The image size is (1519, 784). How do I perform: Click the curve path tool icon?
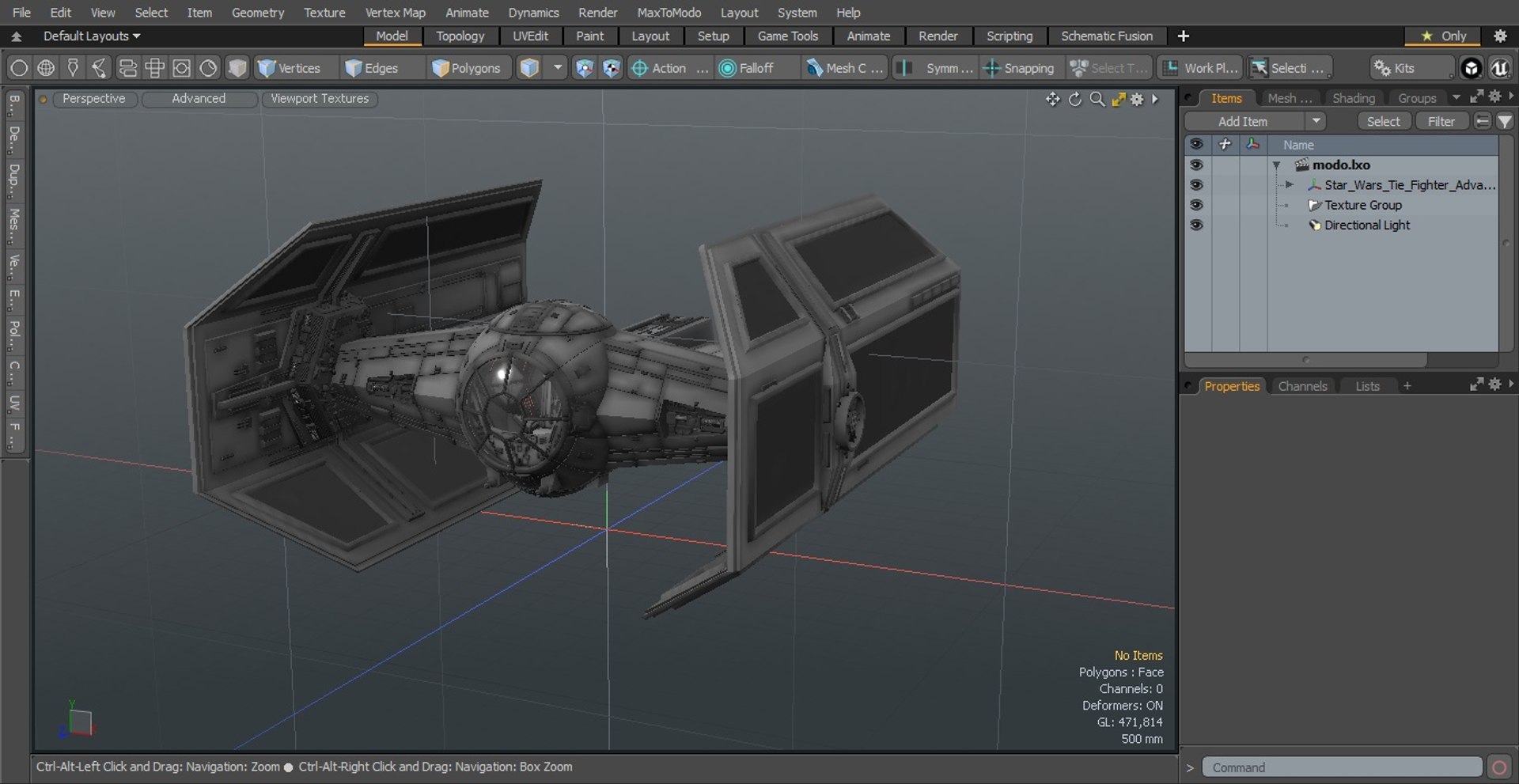(x=100, y=68)
